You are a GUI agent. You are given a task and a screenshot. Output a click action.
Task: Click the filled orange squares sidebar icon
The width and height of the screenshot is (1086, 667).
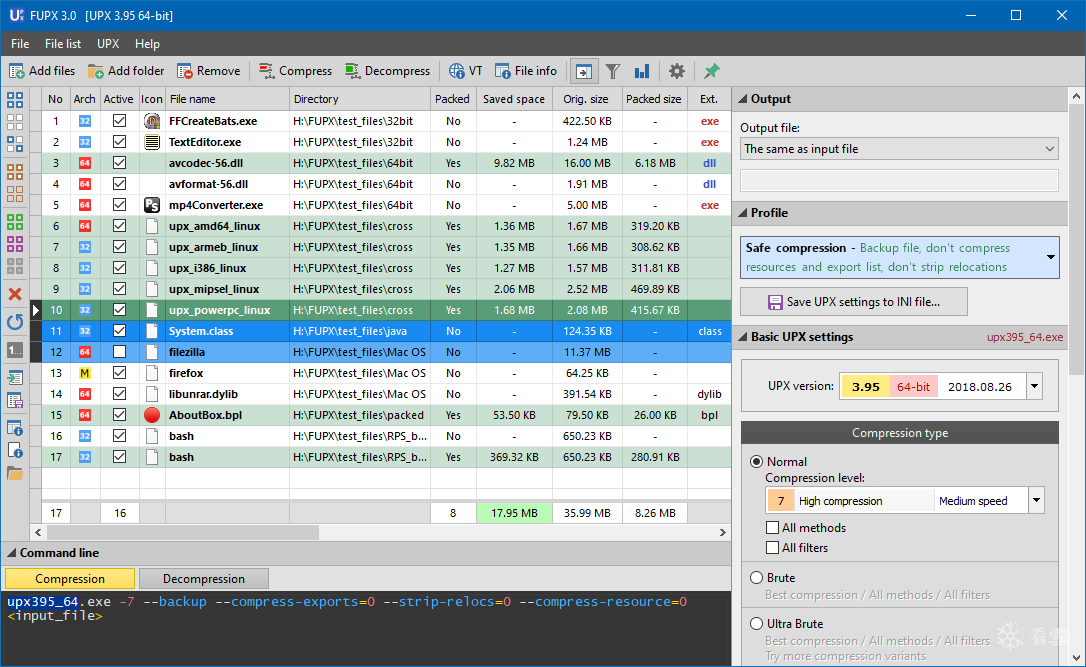click(x=15, y=171)
